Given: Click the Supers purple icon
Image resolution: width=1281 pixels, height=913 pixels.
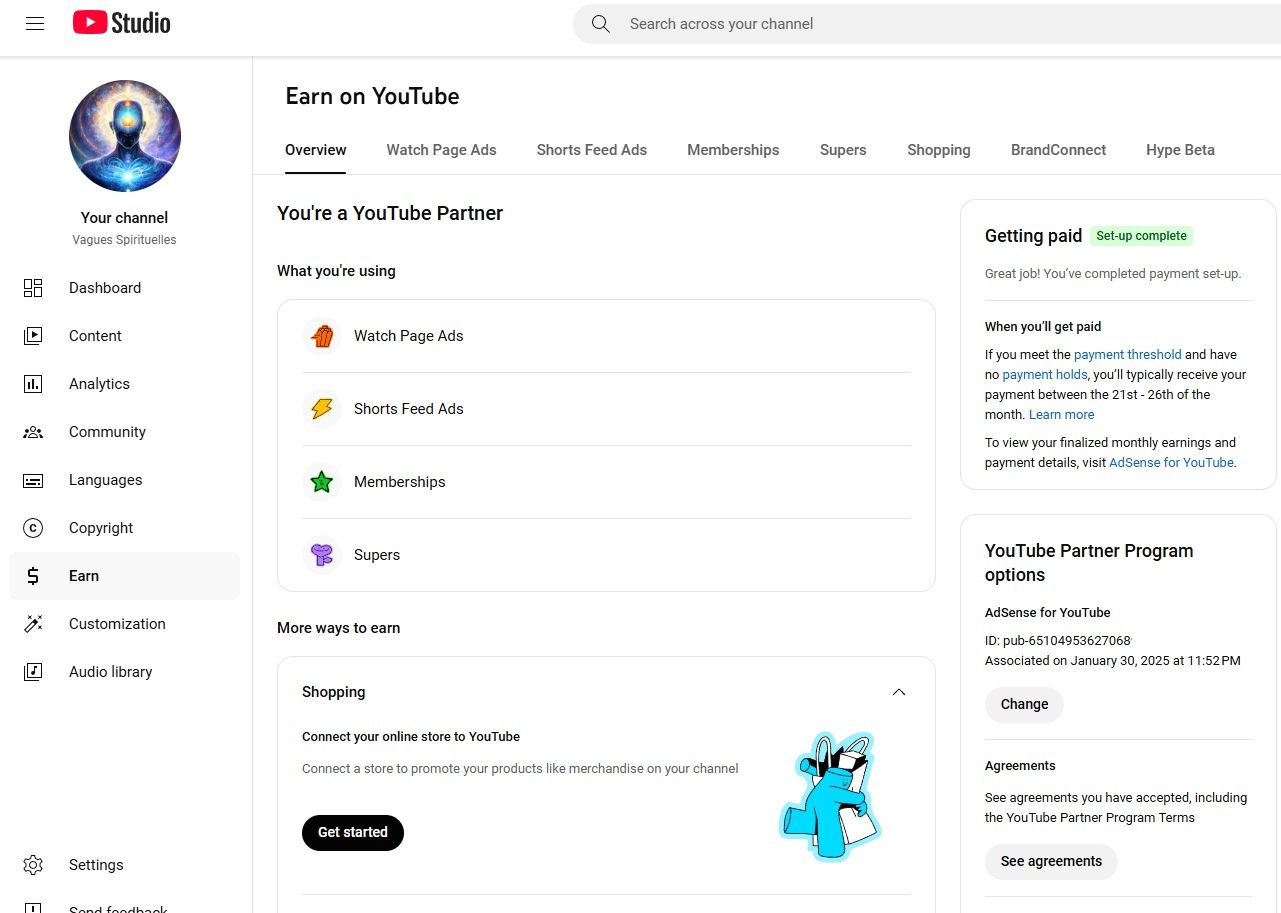Looking at the screenshot, I should point(322,555).
